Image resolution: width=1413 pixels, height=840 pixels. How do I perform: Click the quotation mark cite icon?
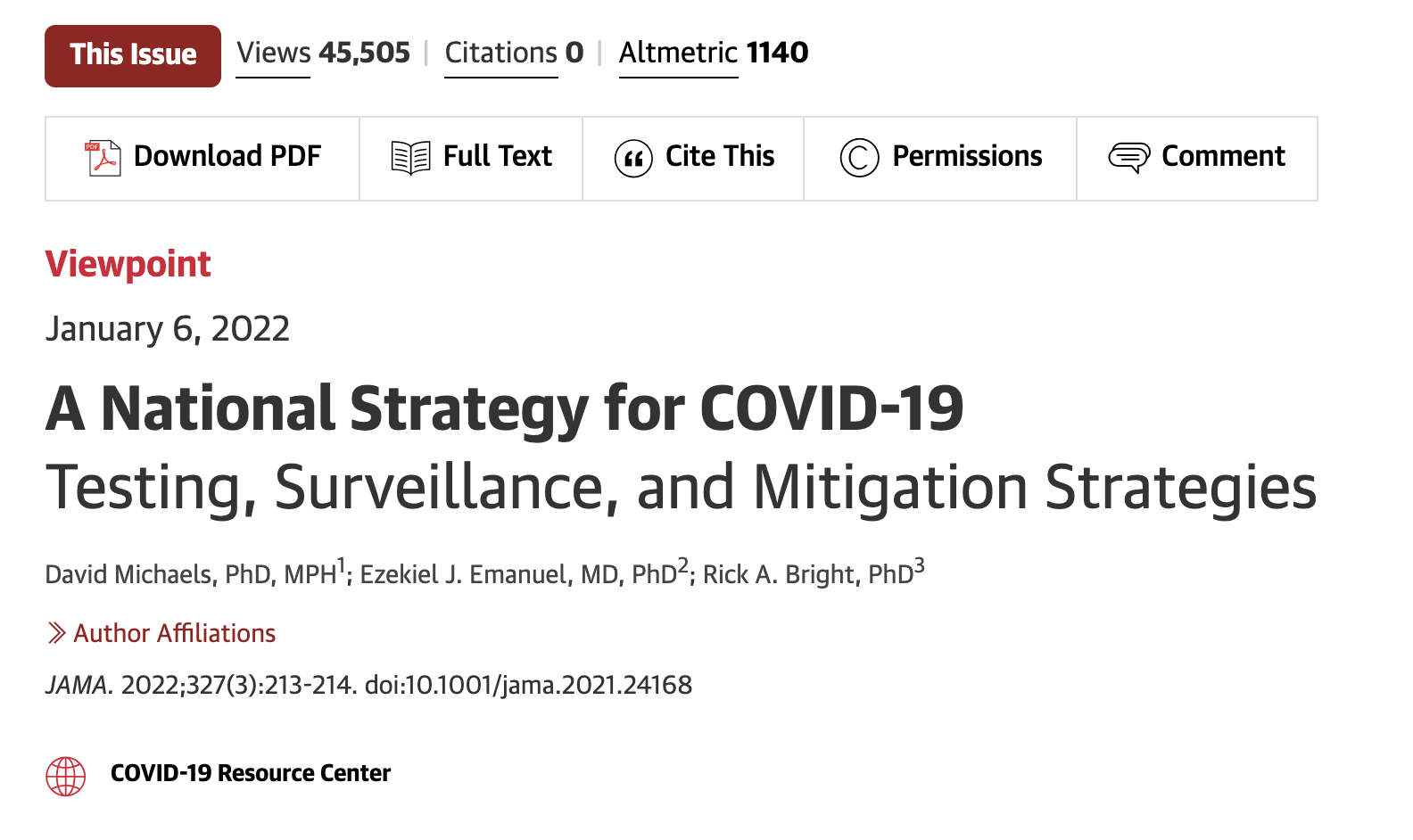pyautogui.click(x=633, y=159)
